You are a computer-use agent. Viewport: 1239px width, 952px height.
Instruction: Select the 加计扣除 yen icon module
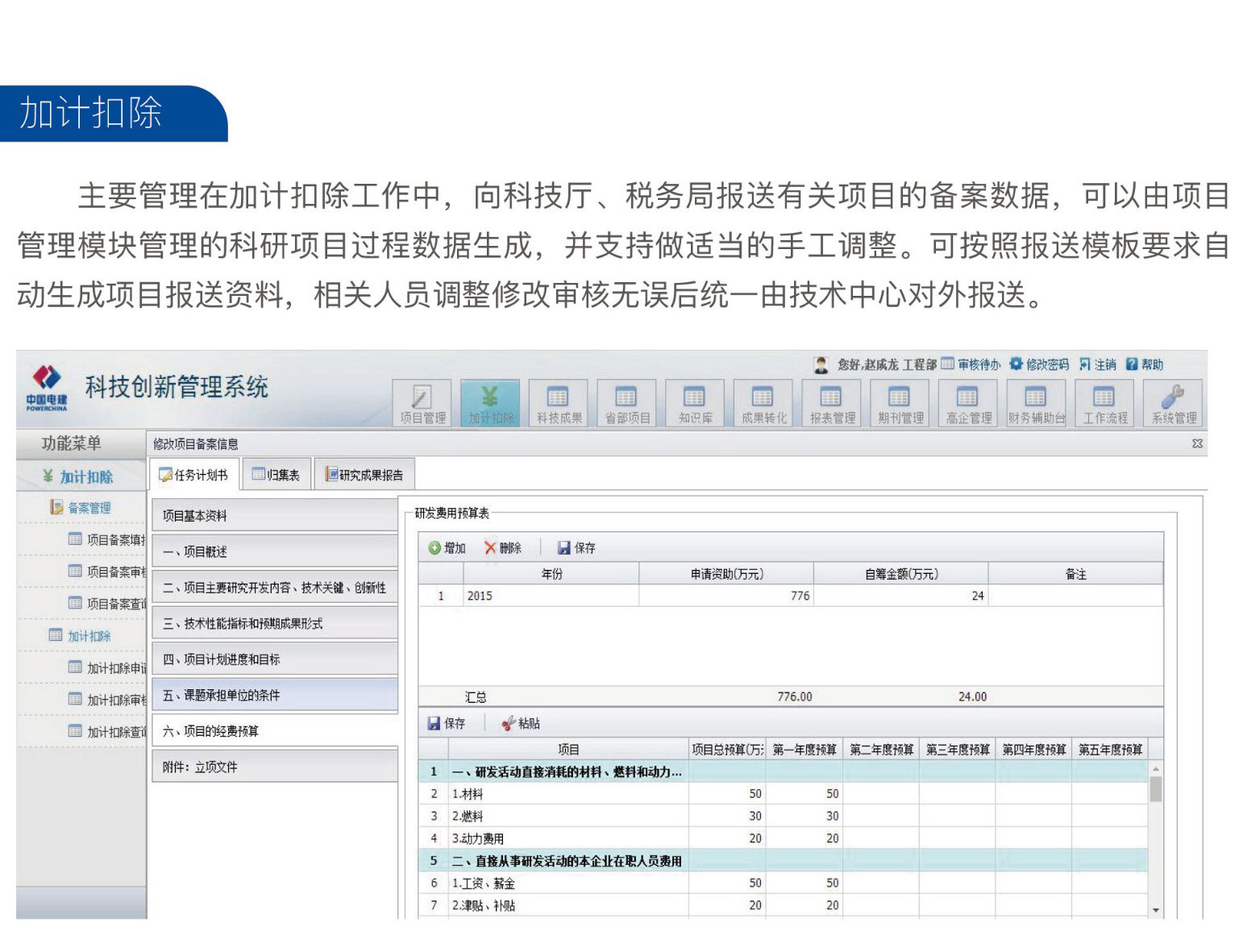491,403
